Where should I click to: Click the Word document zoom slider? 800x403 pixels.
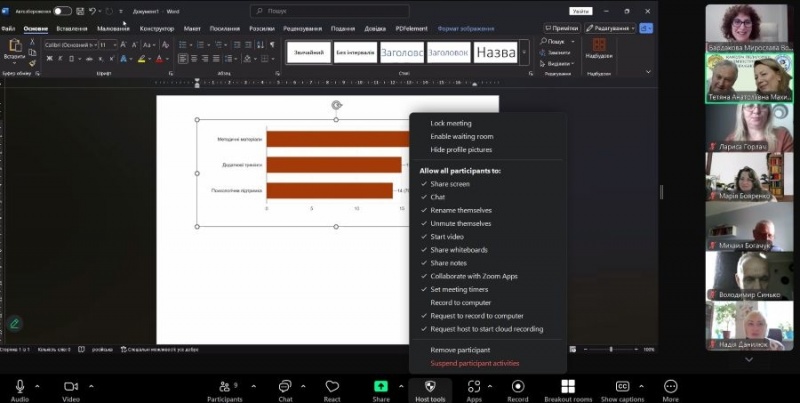pos(610,349)
